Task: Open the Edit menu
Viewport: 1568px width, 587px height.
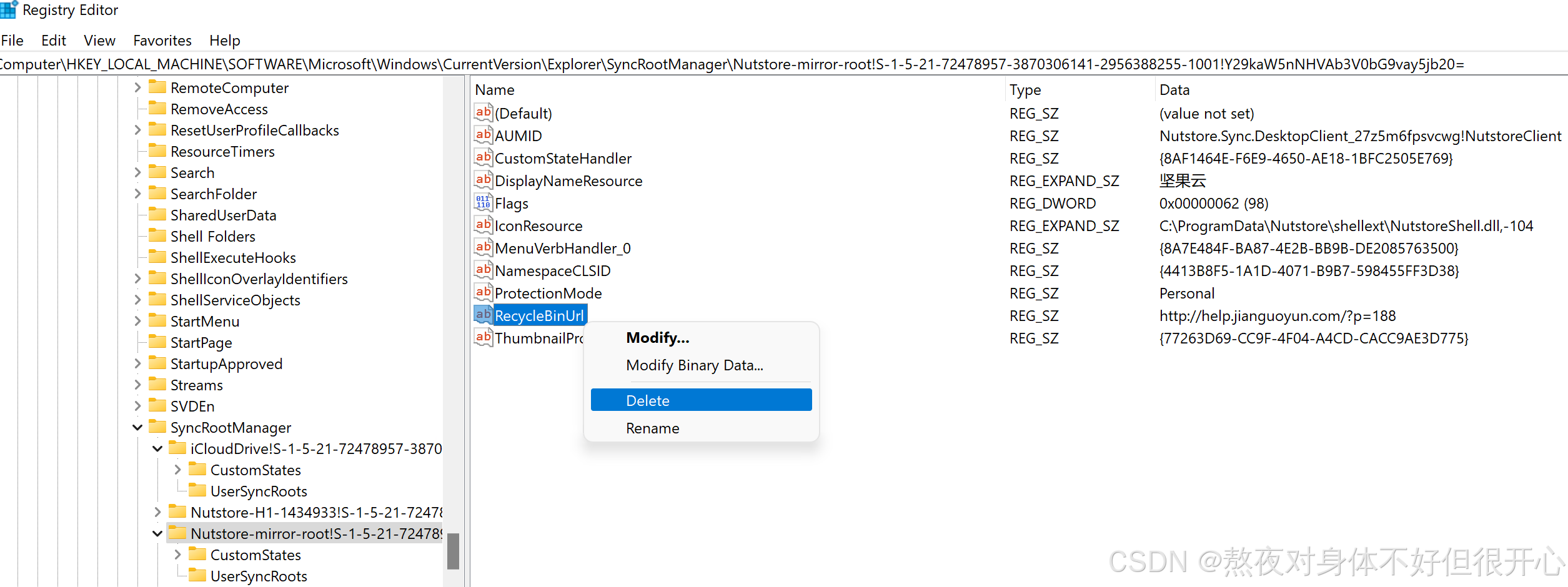Action: coord(54,41)
